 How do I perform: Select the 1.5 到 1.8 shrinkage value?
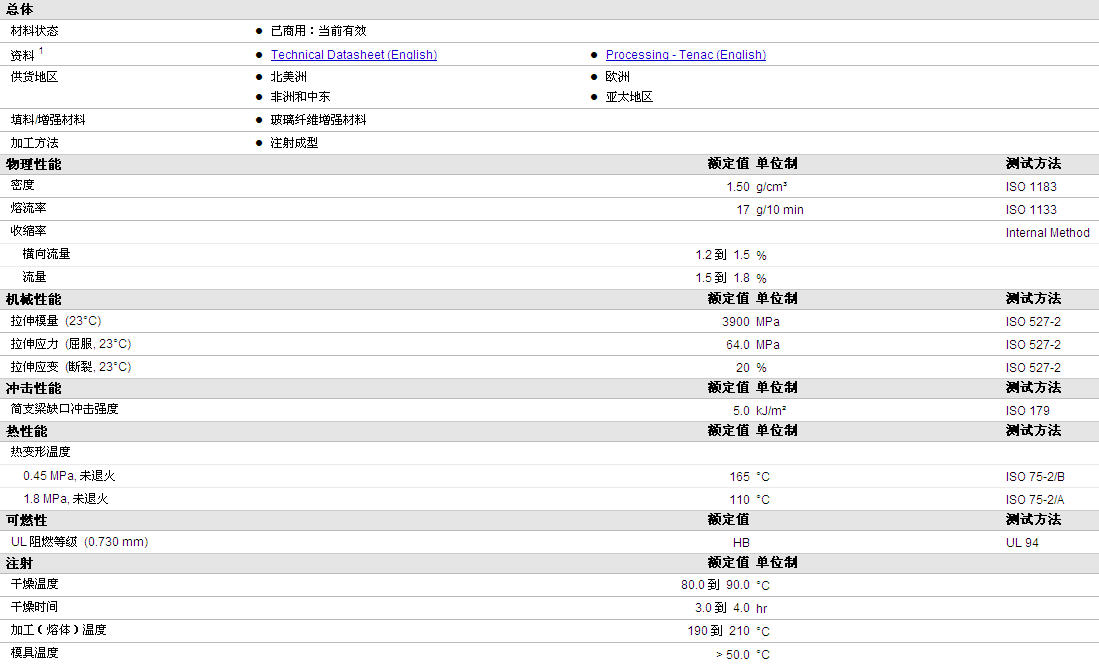coord(723,278)
